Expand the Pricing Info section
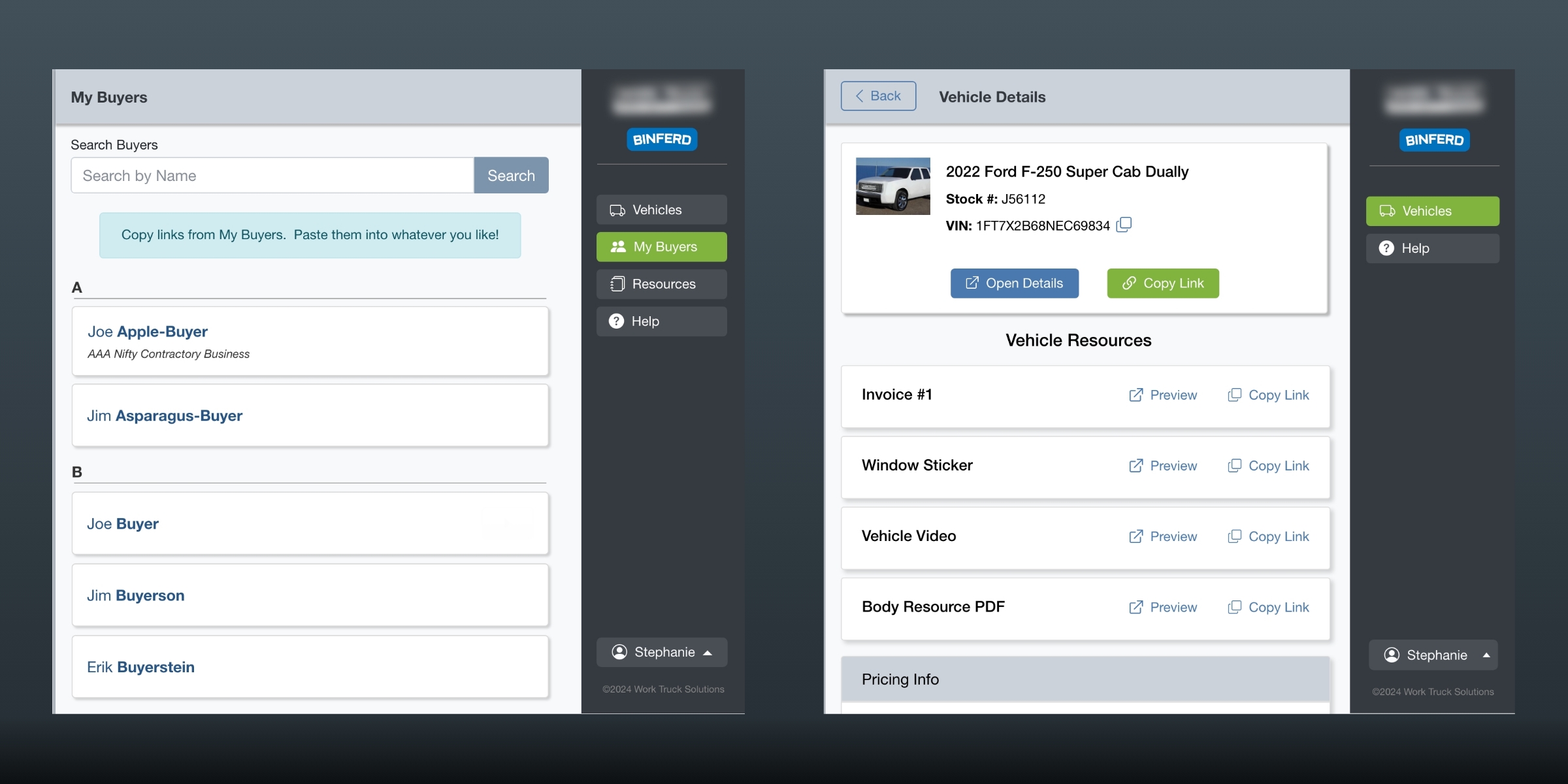Screen dimensions: 1568x784 tap(1085, 679)
